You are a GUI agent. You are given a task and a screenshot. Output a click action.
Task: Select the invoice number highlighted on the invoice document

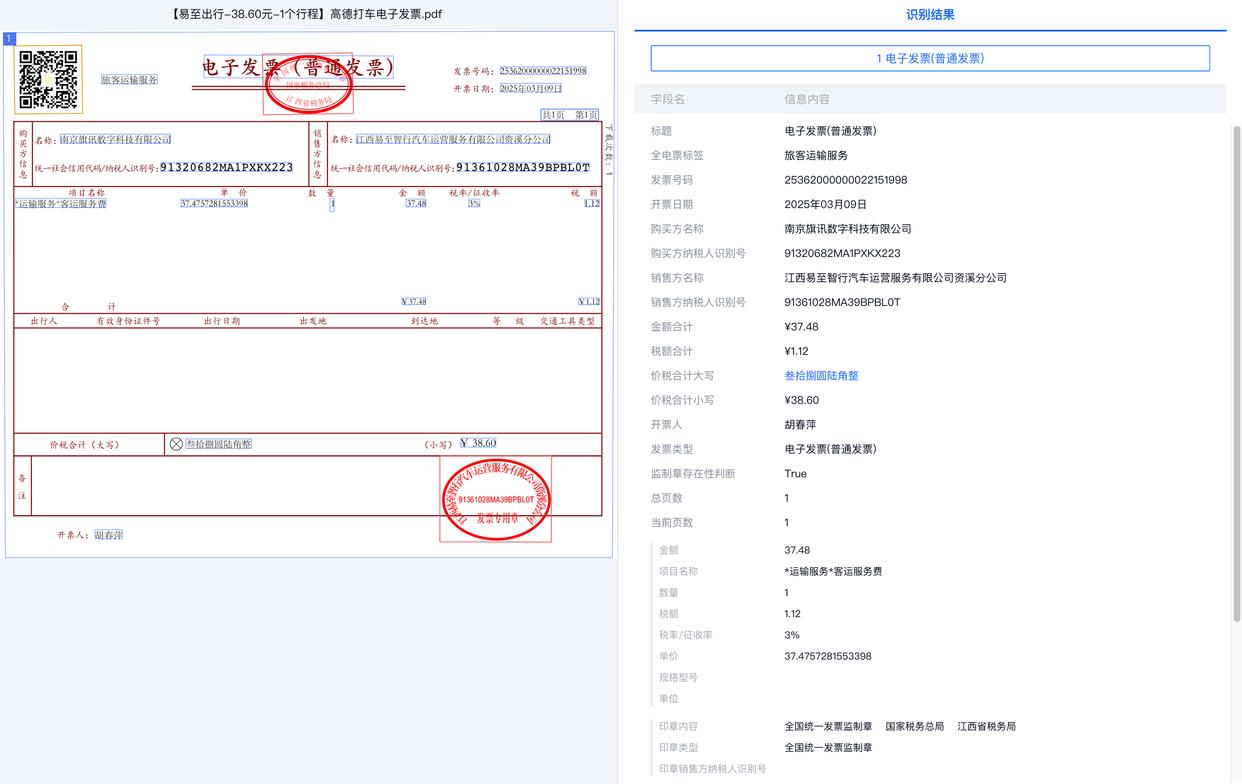click(543, 71)
